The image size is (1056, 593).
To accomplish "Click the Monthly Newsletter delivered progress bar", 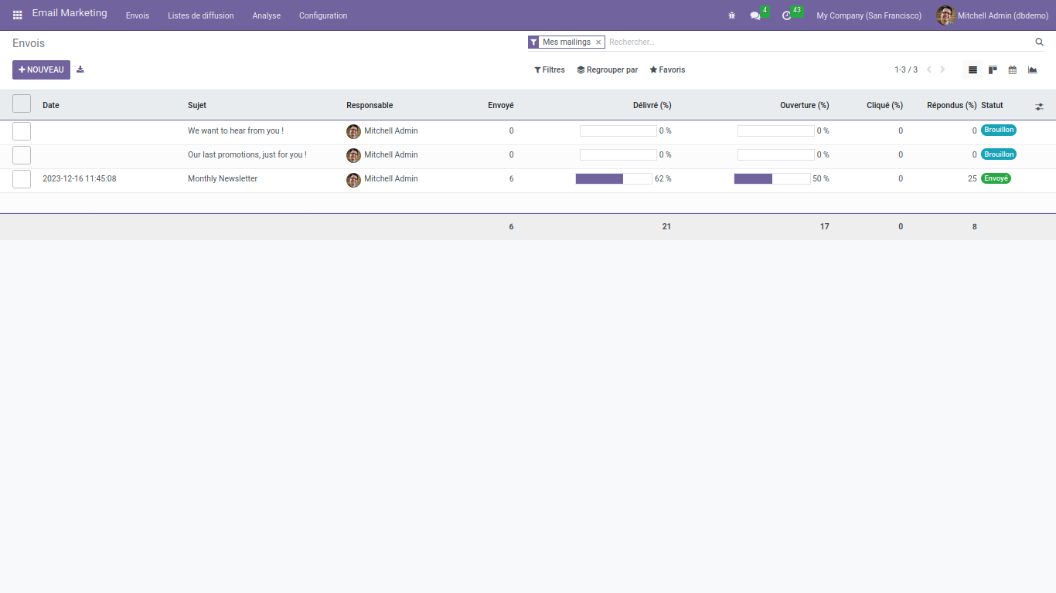I will tap(613, 179).
